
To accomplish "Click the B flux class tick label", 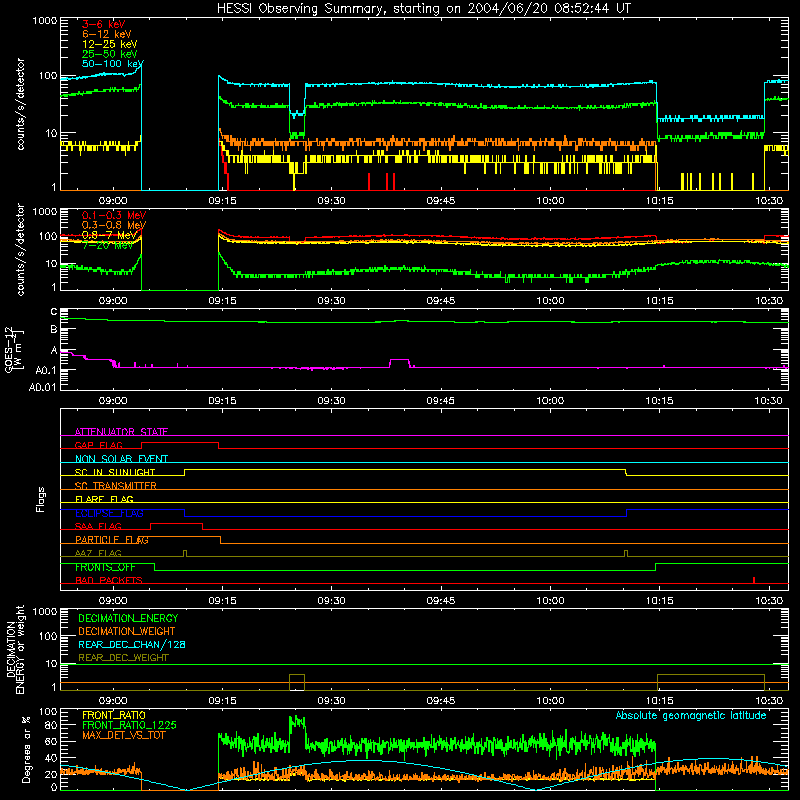I will 54,330.
